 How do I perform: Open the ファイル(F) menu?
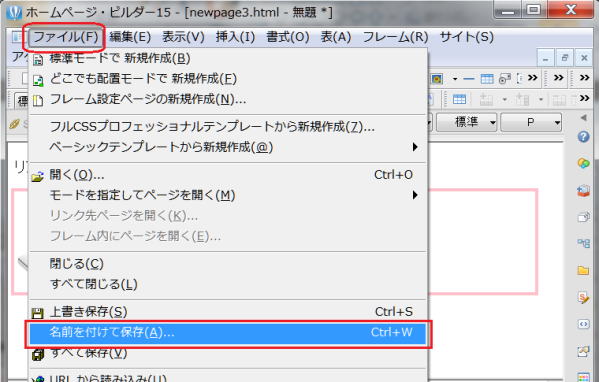[x=65, y=37]
